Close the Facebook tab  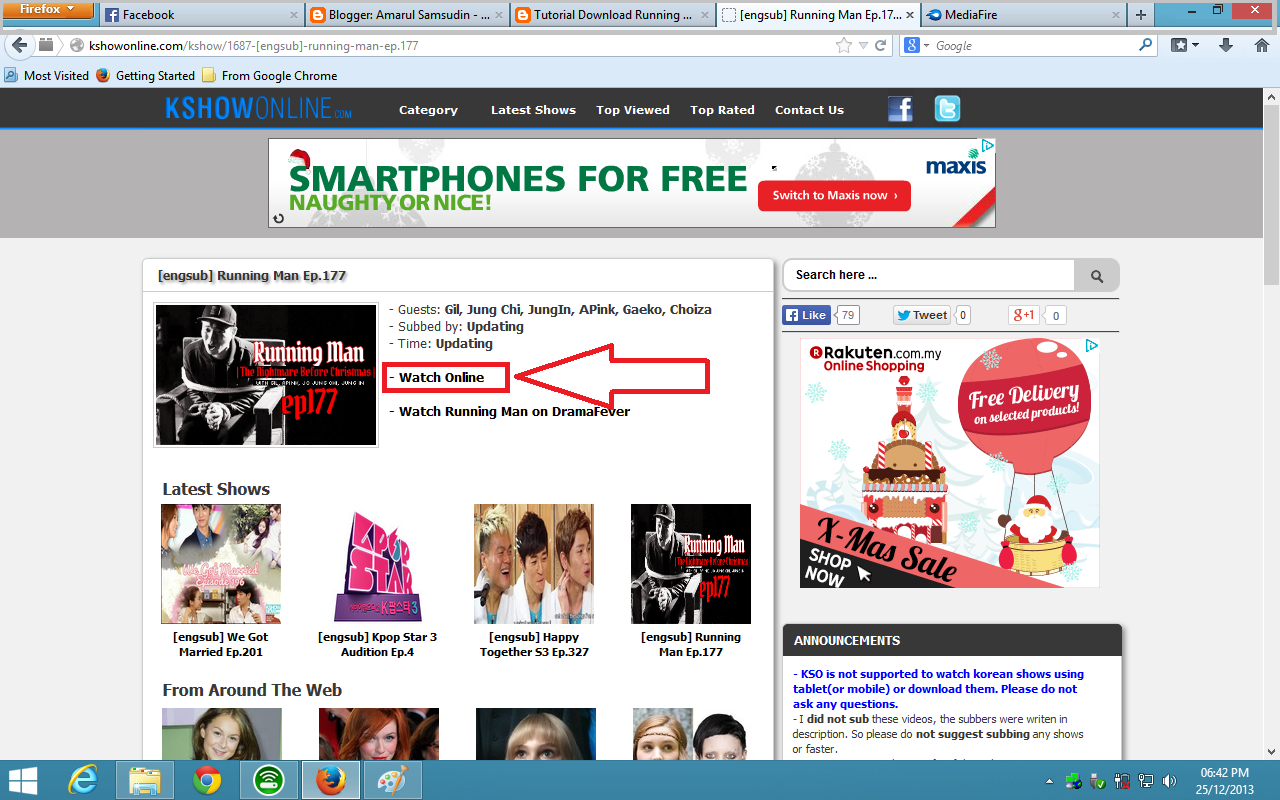click(293, 15)
